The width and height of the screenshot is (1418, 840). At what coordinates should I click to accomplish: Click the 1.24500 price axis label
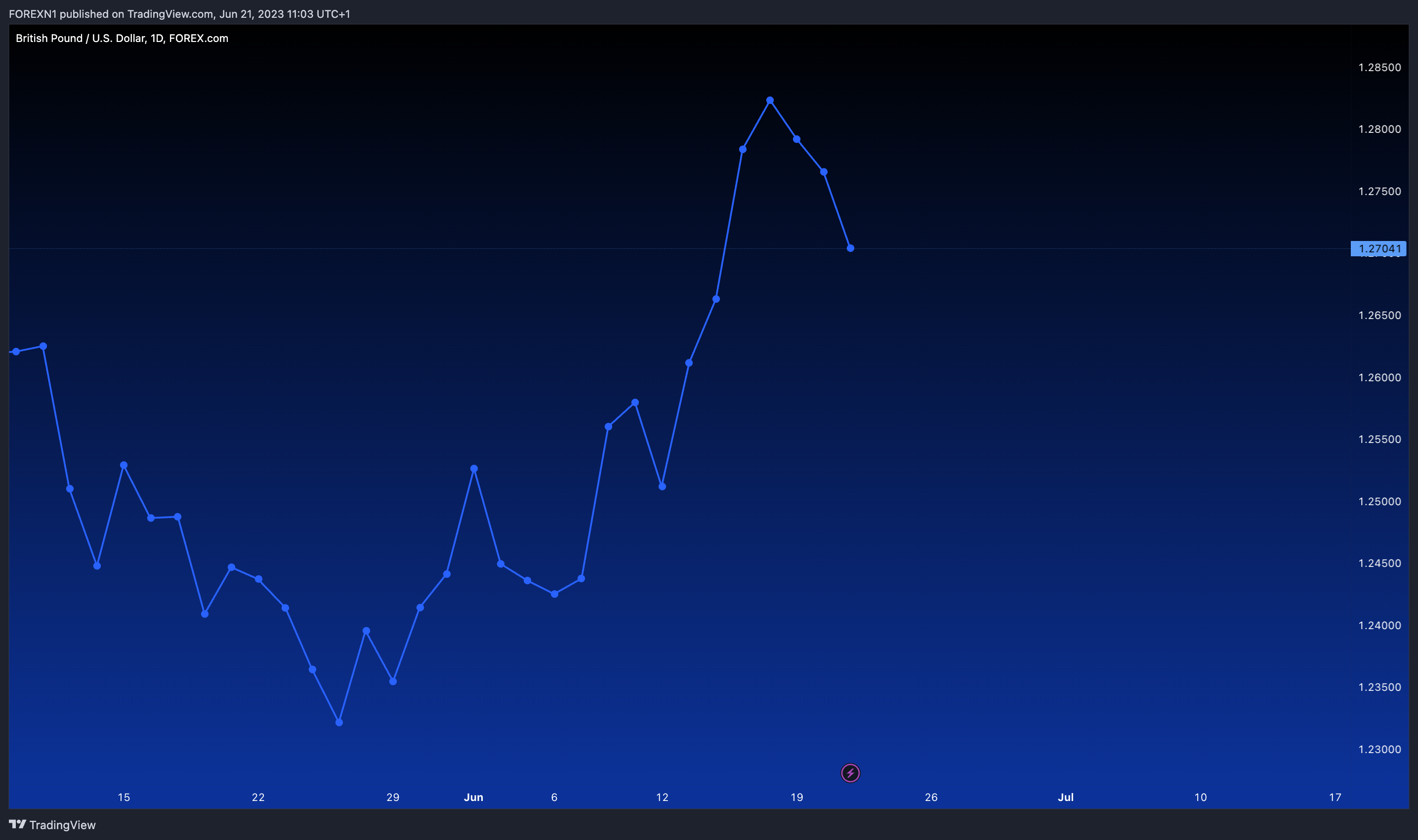1379,563
